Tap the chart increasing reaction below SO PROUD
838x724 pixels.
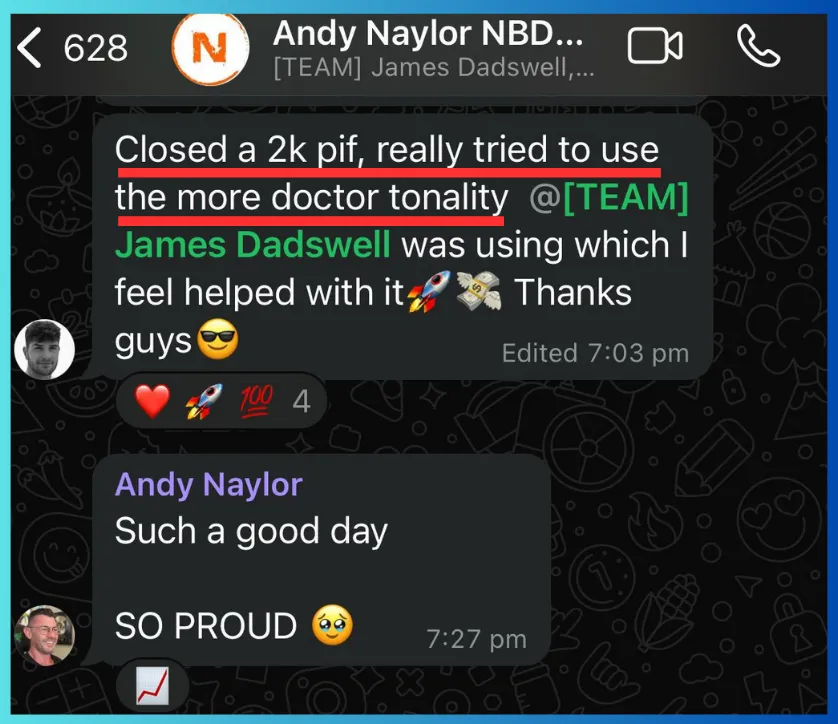point(152,686)
